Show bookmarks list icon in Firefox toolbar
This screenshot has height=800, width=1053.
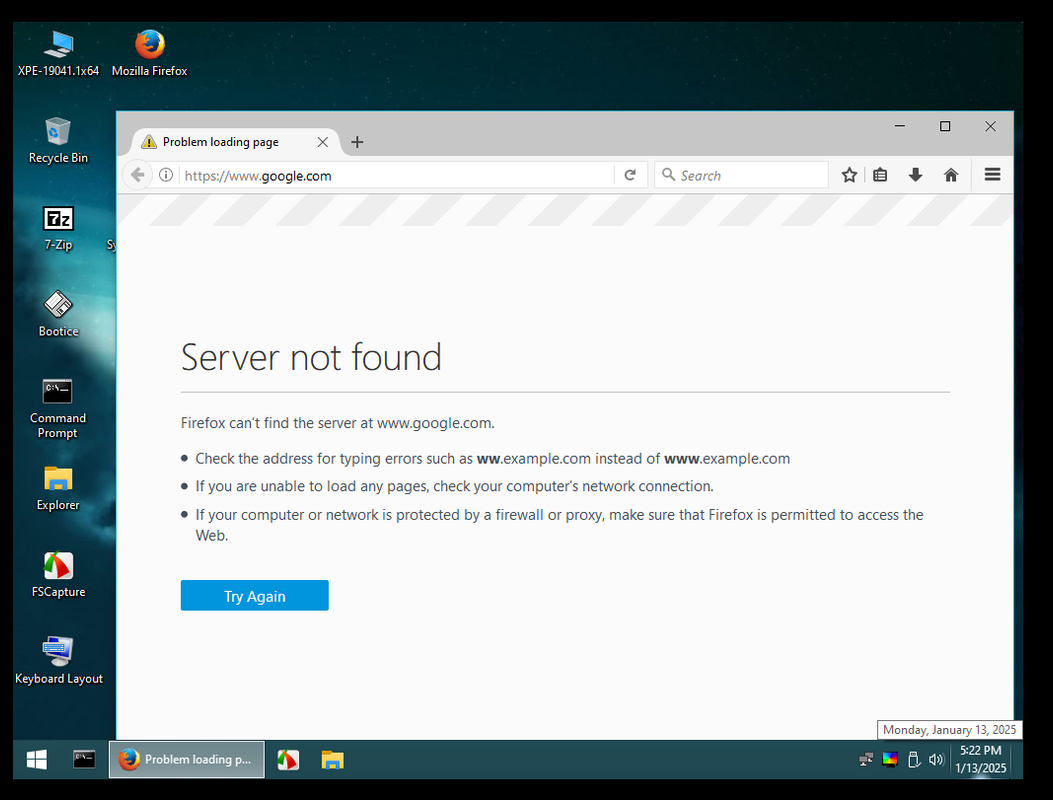pyautogui.click(x=880, y=175)
